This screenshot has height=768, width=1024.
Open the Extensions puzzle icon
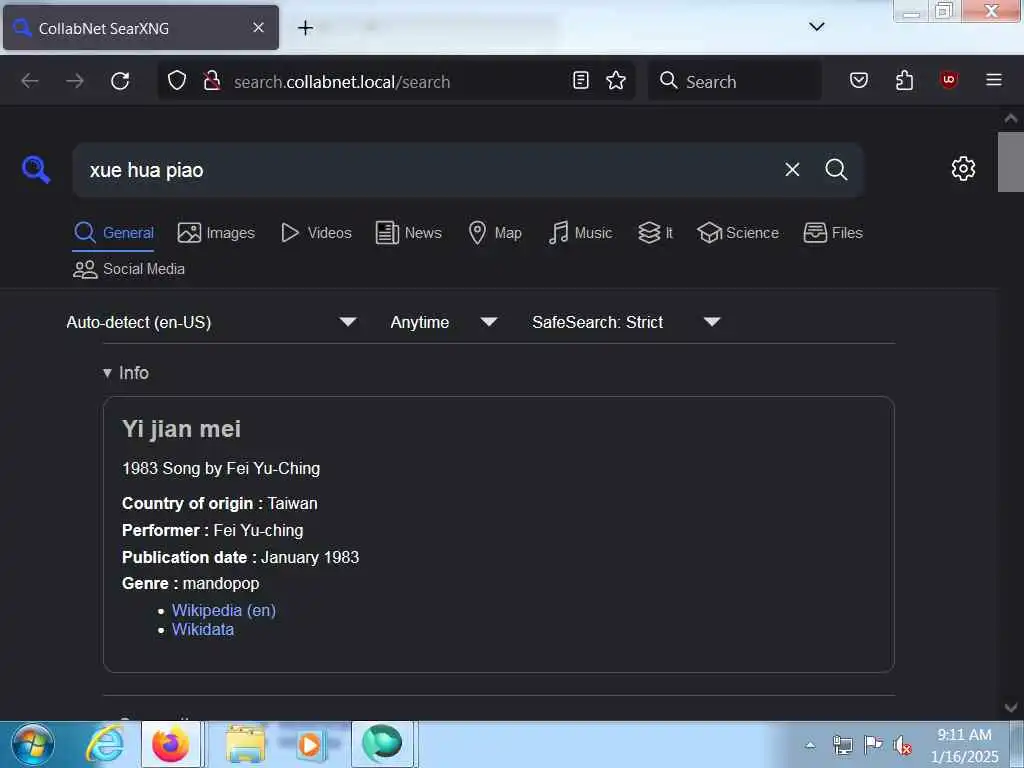coord(904,80)
